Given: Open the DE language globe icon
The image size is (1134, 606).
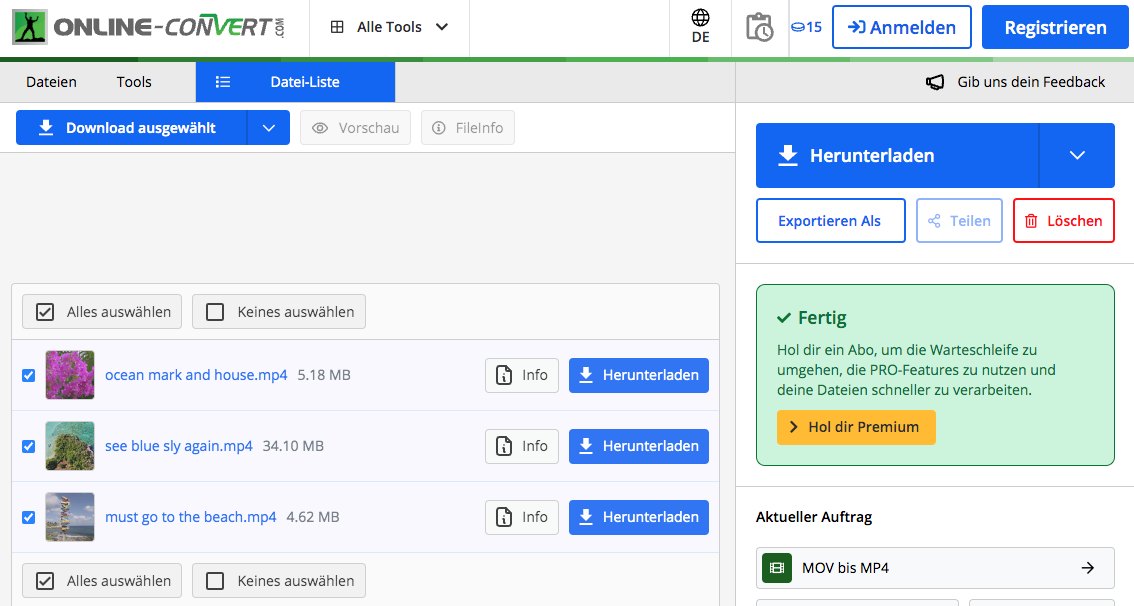Looking at the screenshot, I should 700,19.
